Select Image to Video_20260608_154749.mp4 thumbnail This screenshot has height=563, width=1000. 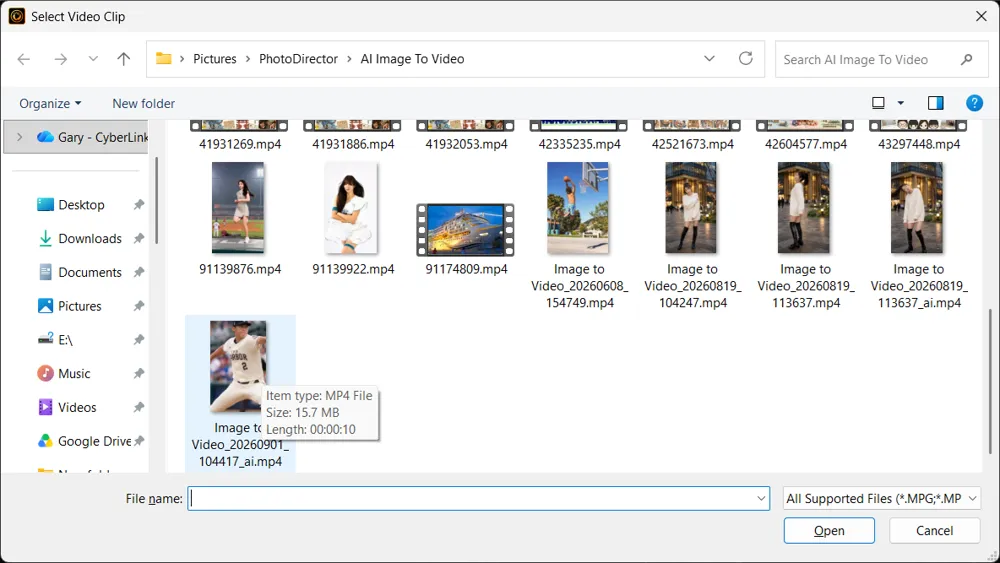click(578, 208)
